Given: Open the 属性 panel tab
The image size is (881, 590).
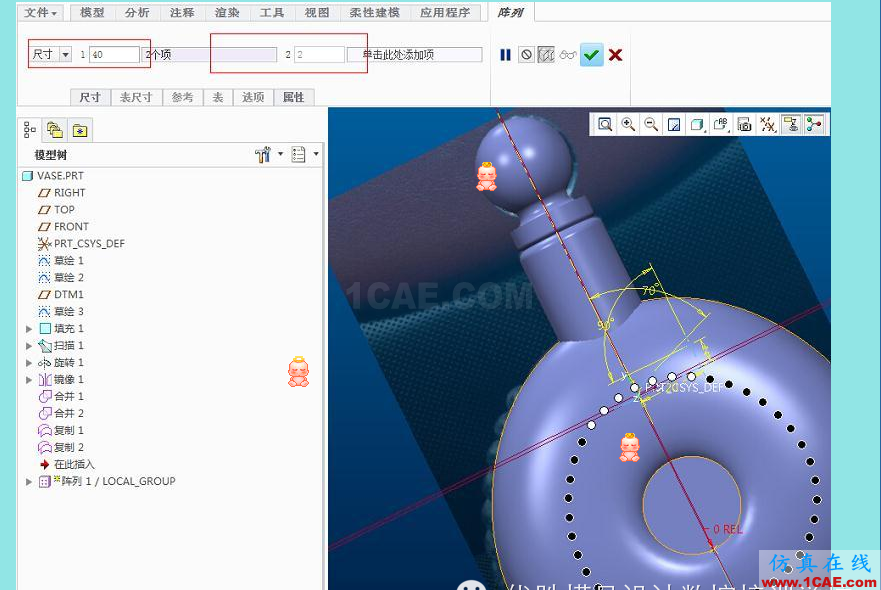Looking at the screenshot, I should coord(293,97).
